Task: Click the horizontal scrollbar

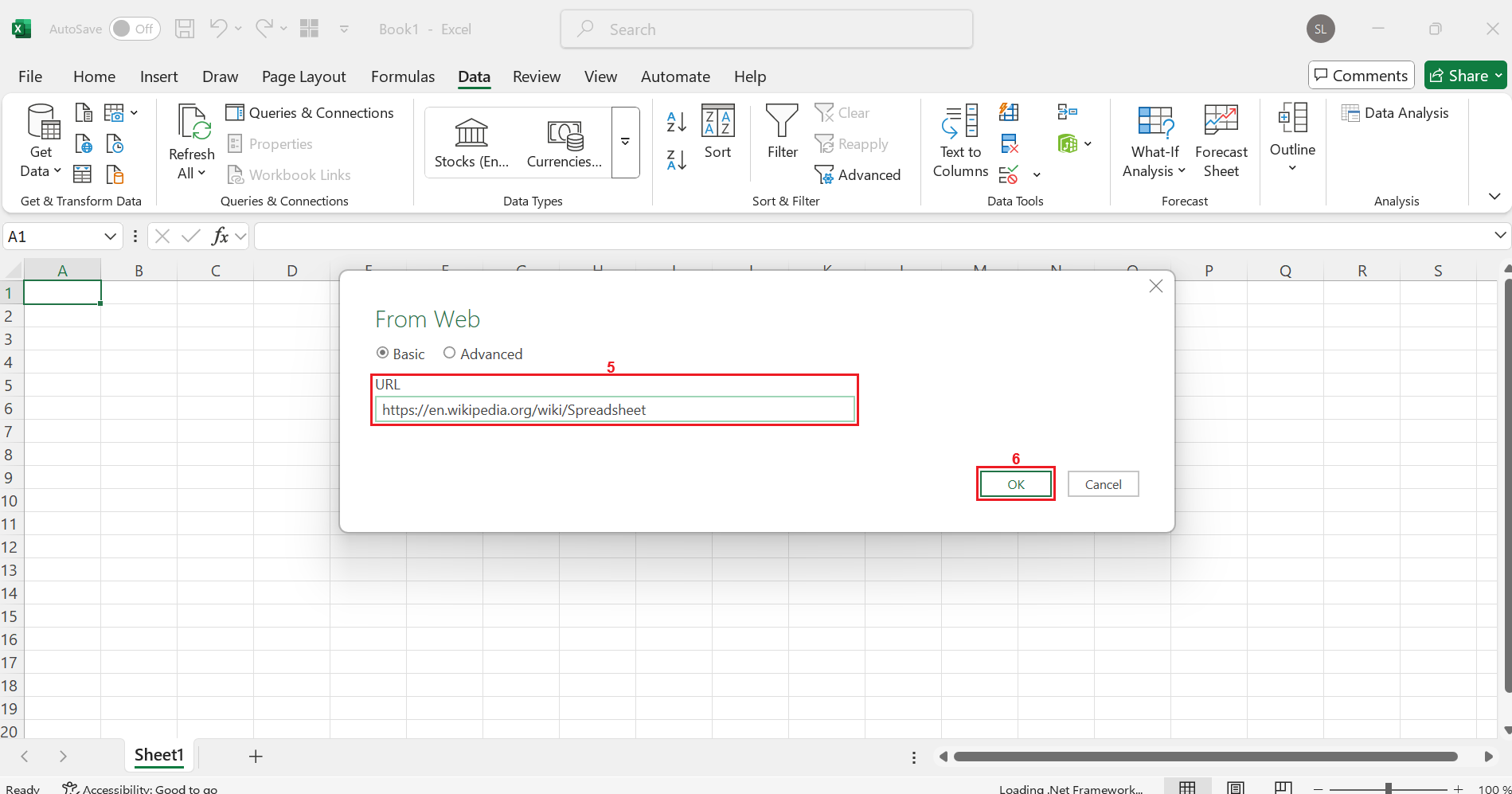Action: [1205, 757]
